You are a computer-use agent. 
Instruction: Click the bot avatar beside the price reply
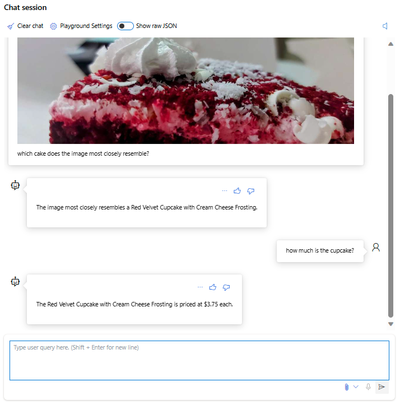click(15, 282)
